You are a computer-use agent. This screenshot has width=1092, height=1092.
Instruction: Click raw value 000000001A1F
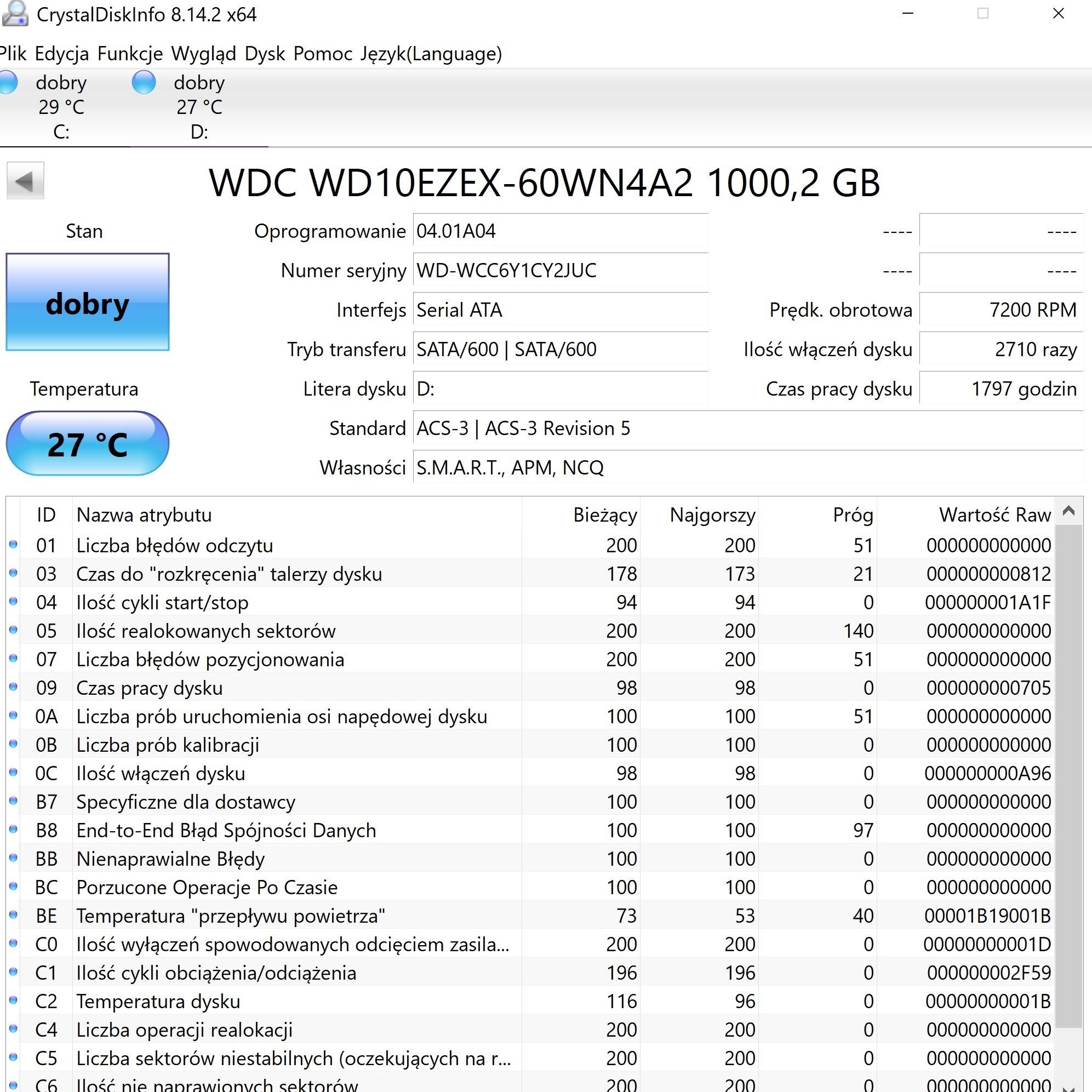[x=988, y=603]
